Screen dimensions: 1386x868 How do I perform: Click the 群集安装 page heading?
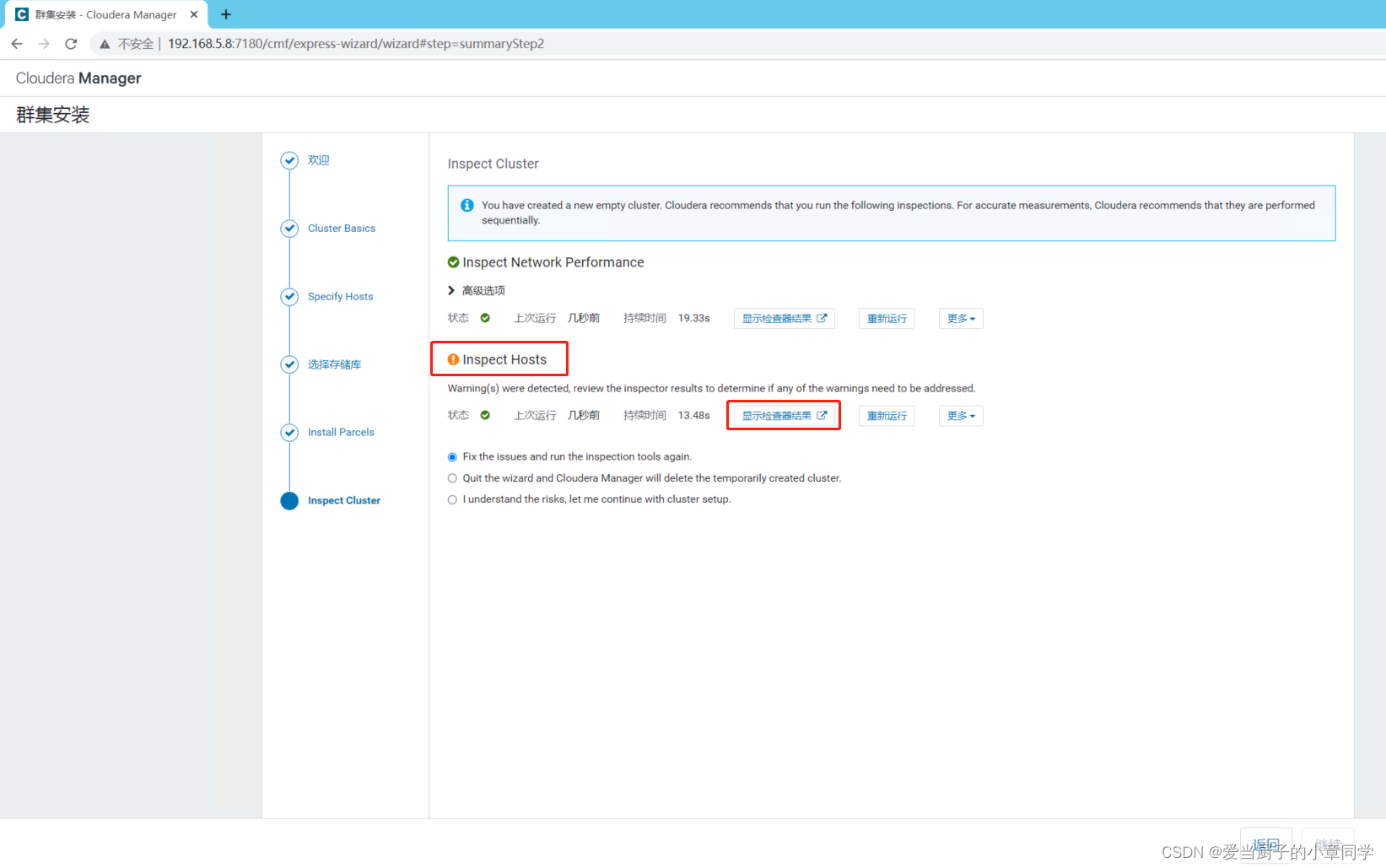[52, 115]
